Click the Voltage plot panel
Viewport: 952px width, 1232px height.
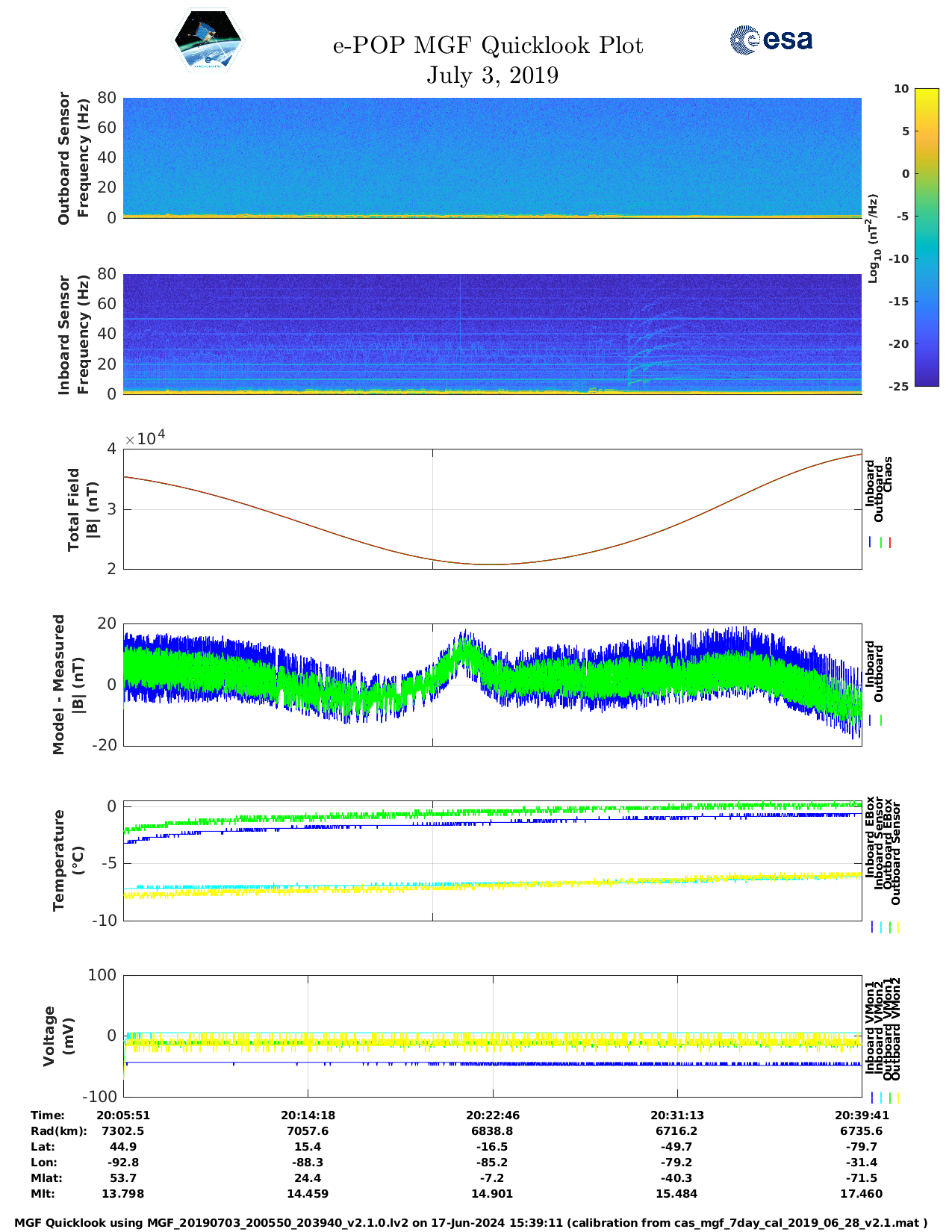(492, 1036)
